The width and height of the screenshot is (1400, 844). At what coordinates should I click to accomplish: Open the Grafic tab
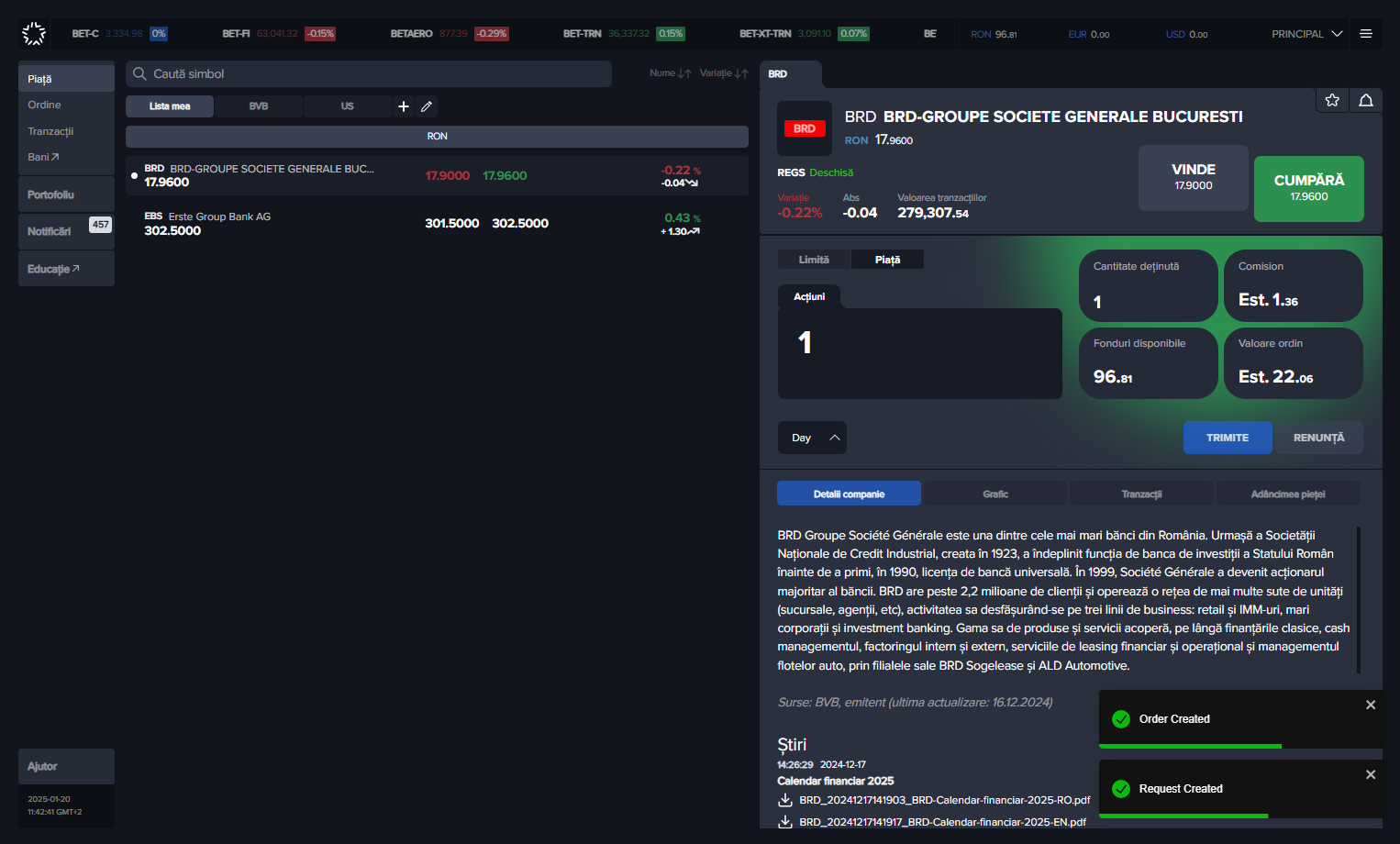pyautogui.click(x=995, y=494)
